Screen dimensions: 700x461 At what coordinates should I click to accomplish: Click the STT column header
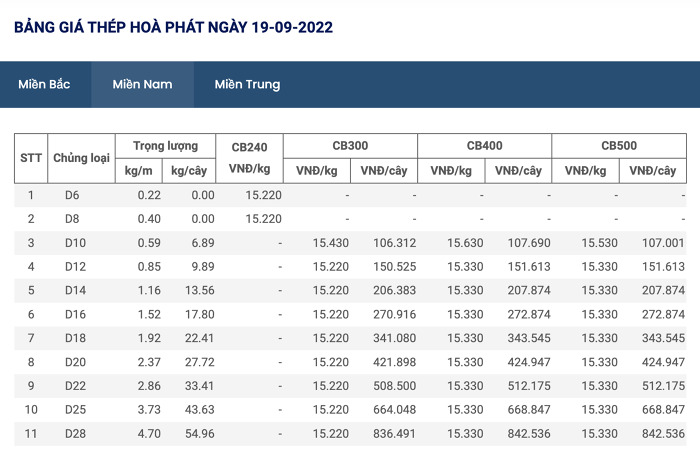(x=31, y=158)
